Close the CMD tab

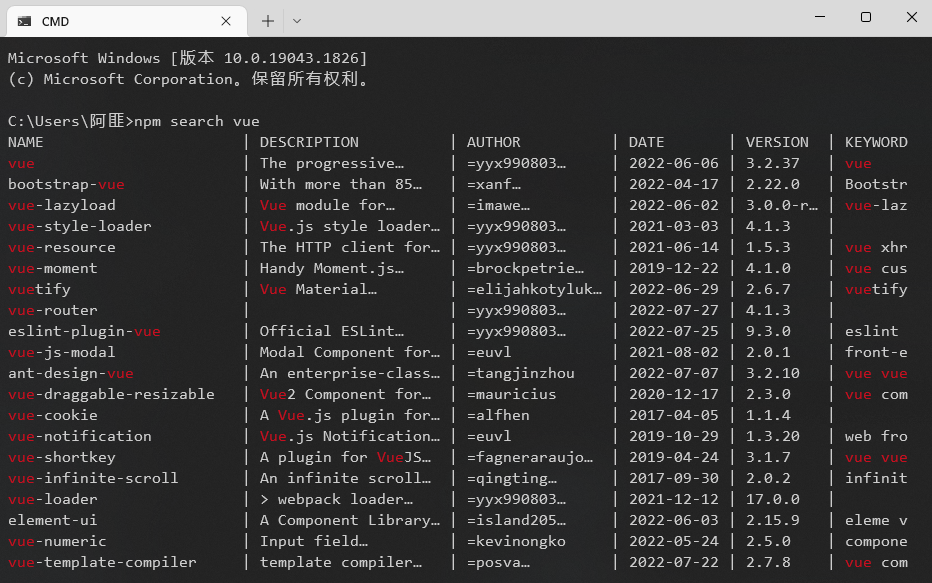tap(226, 21)
